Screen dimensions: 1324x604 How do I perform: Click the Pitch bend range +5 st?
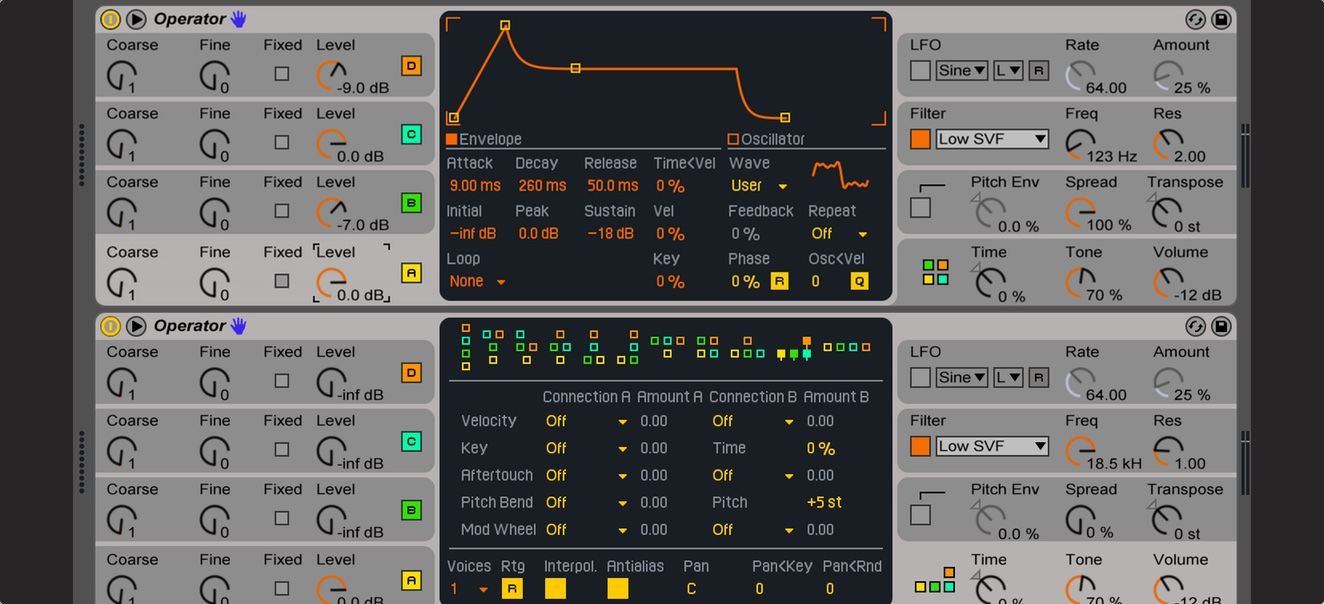tap(824, 502)
